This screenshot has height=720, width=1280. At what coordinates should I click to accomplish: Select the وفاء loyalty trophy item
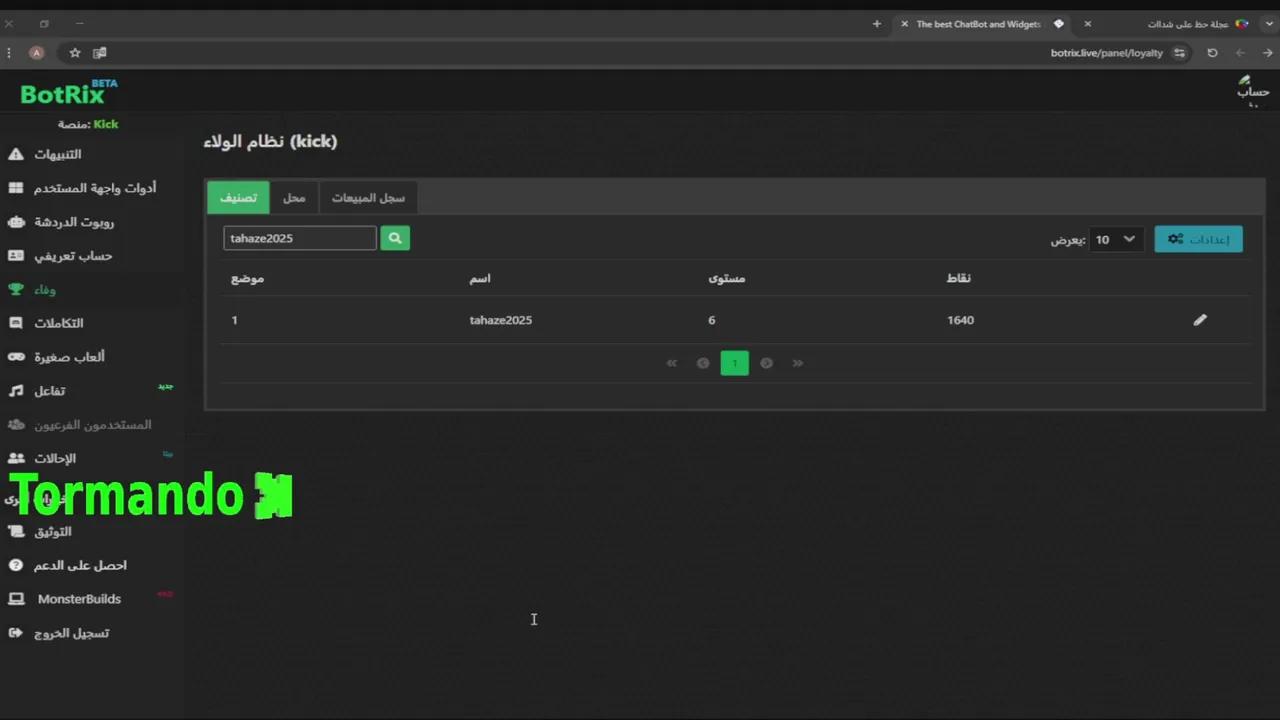click(32, 289)
